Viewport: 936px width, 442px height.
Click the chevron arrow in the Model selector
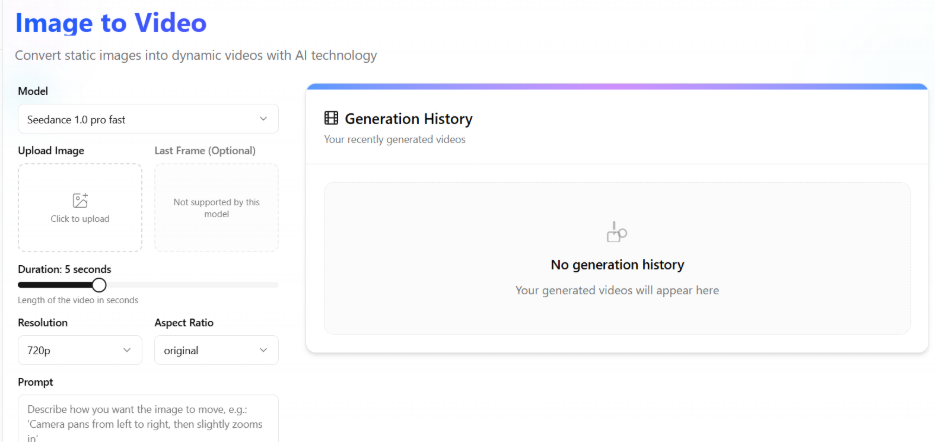coord(263,119)
